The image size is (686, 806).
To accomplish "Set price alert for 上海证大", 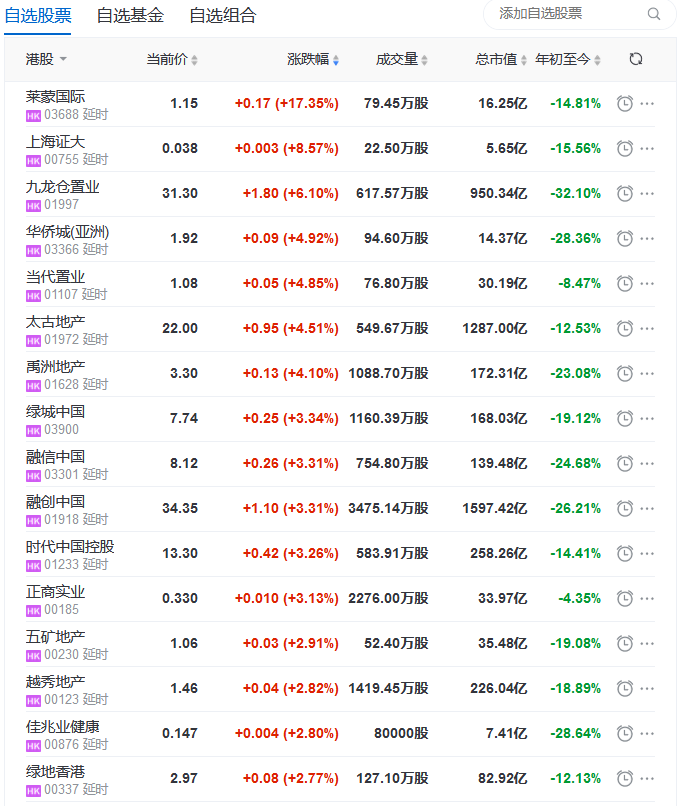I will (624, 149).
